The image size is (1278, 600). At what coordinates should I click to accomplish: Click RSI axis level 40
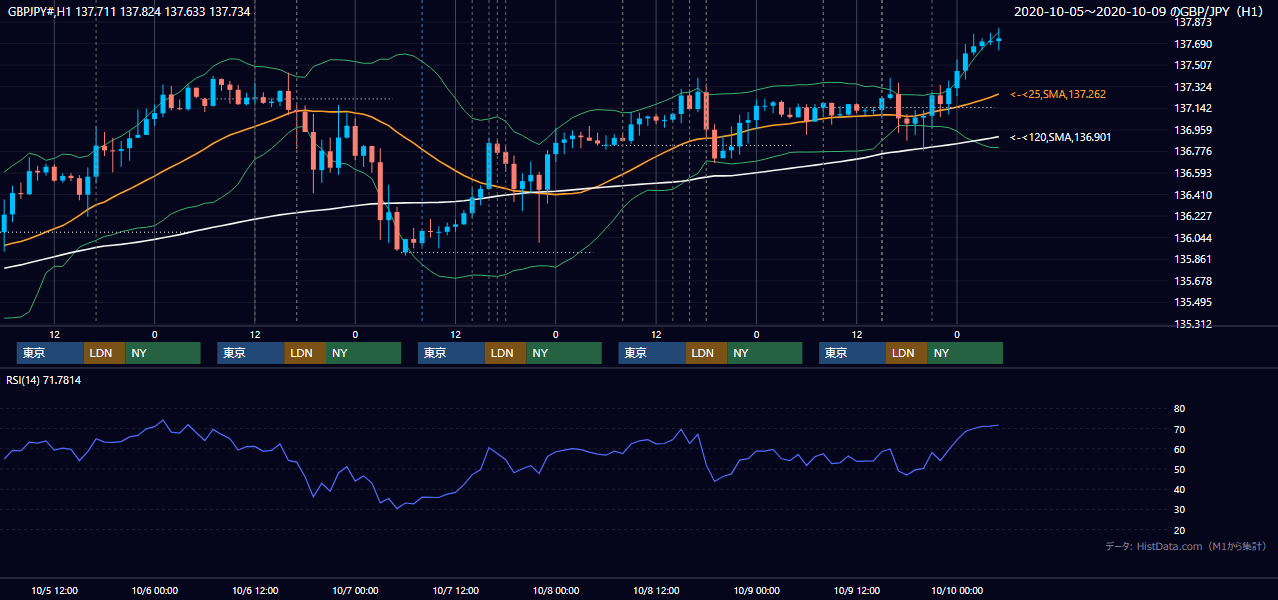coord(1179,489)
